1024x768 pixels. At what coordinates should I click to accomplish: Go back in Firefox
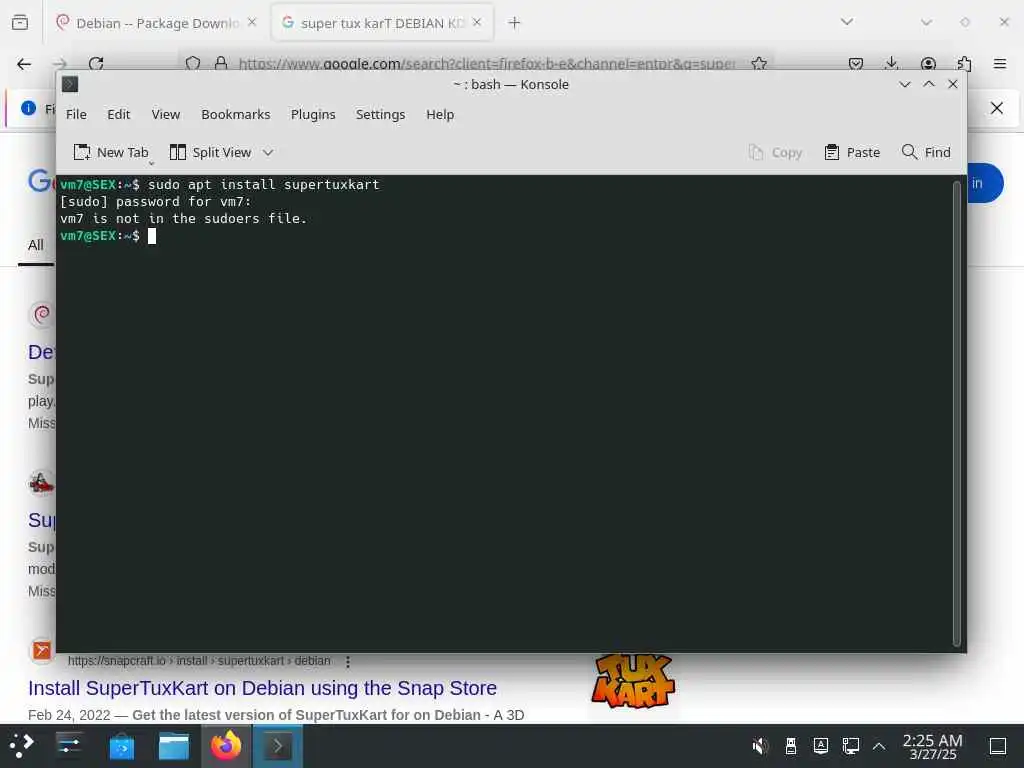coord(24,63)
